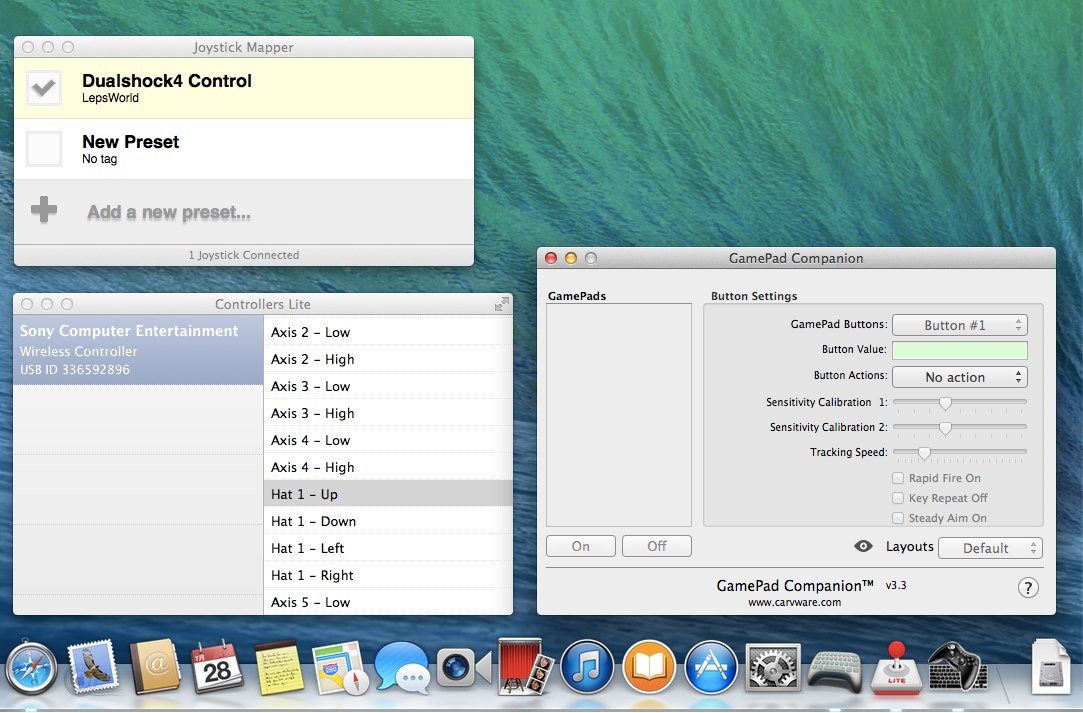The width and height of the screenshot is (1083, 713).
Task: Open Safari from the dock
Action: click(31, 667)
